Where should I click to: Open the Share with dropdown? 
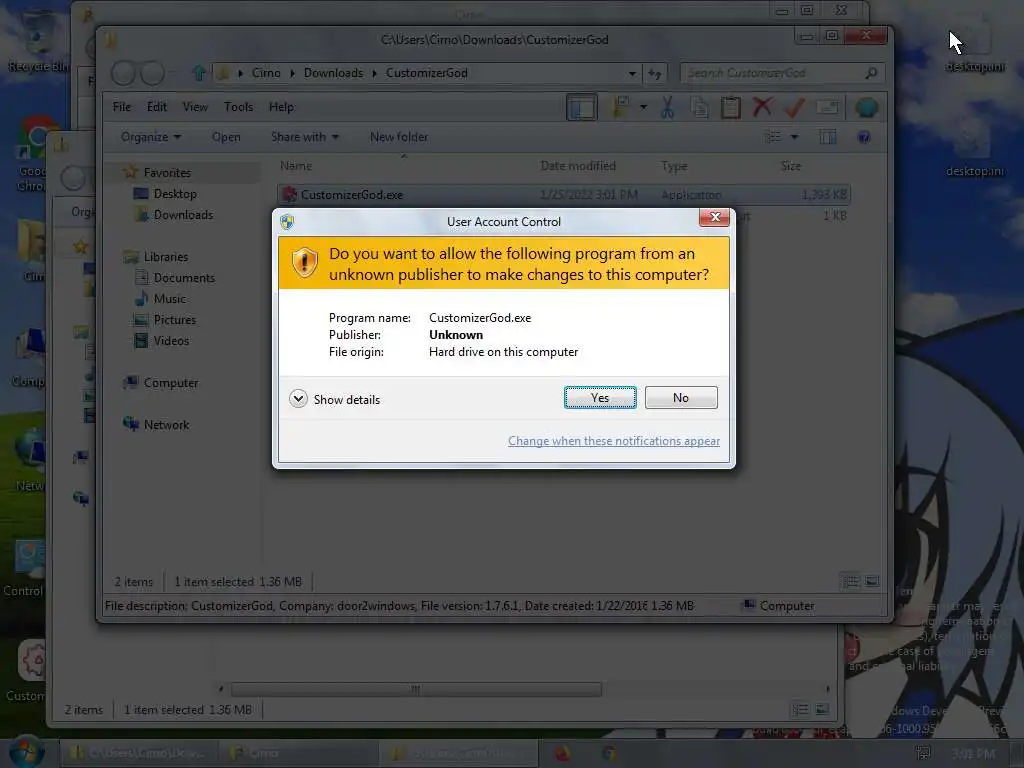point(304,136)
